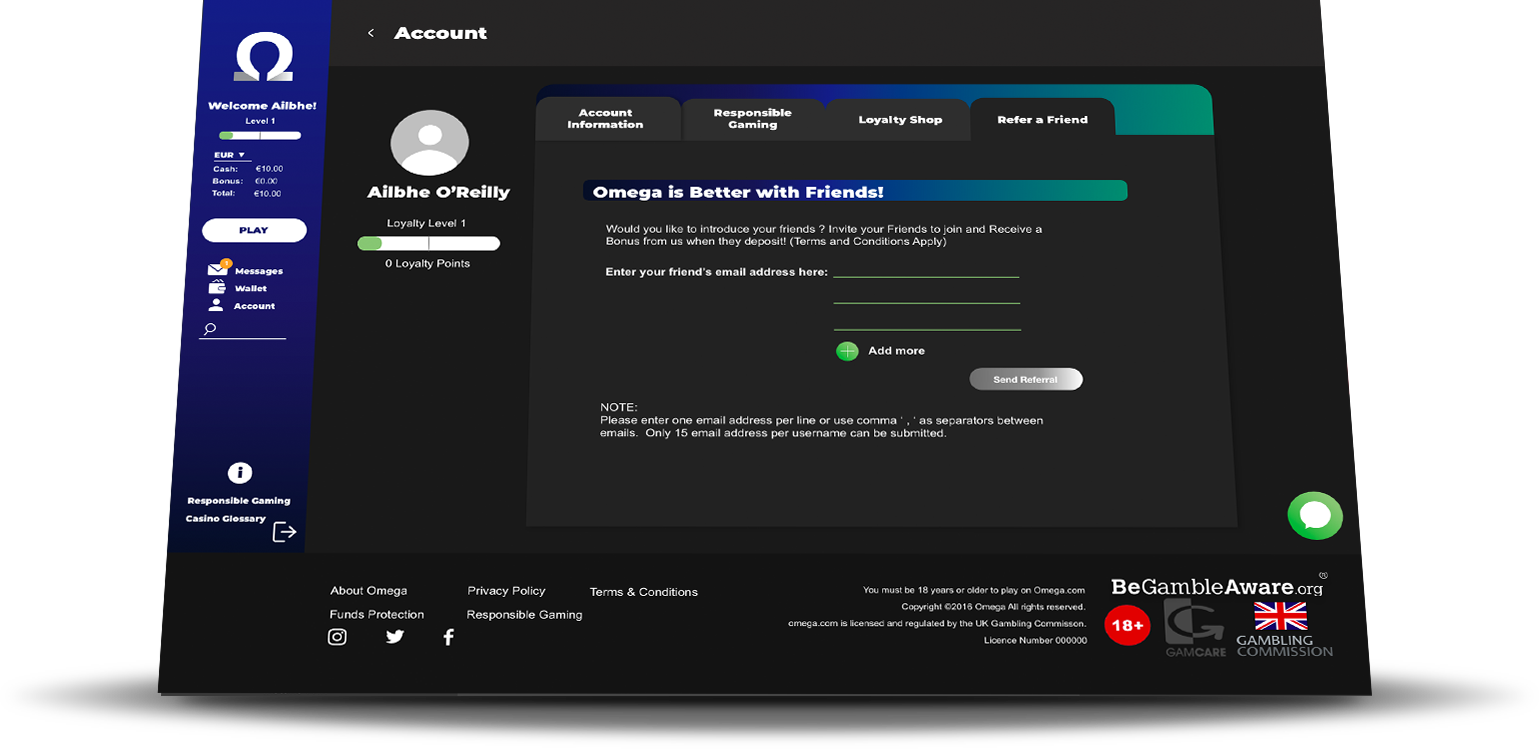Click the Licence Number 000000 text
This screenshot has height=749, width=1539.
click(x=1035, y=640)
